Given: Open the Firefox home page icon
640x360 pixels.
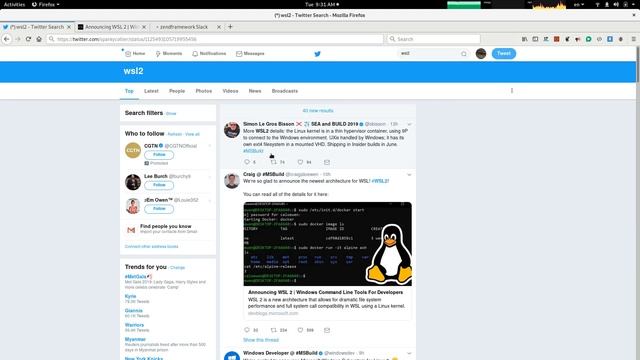Looking at the screenshot, I should click(x=39, y=39).
